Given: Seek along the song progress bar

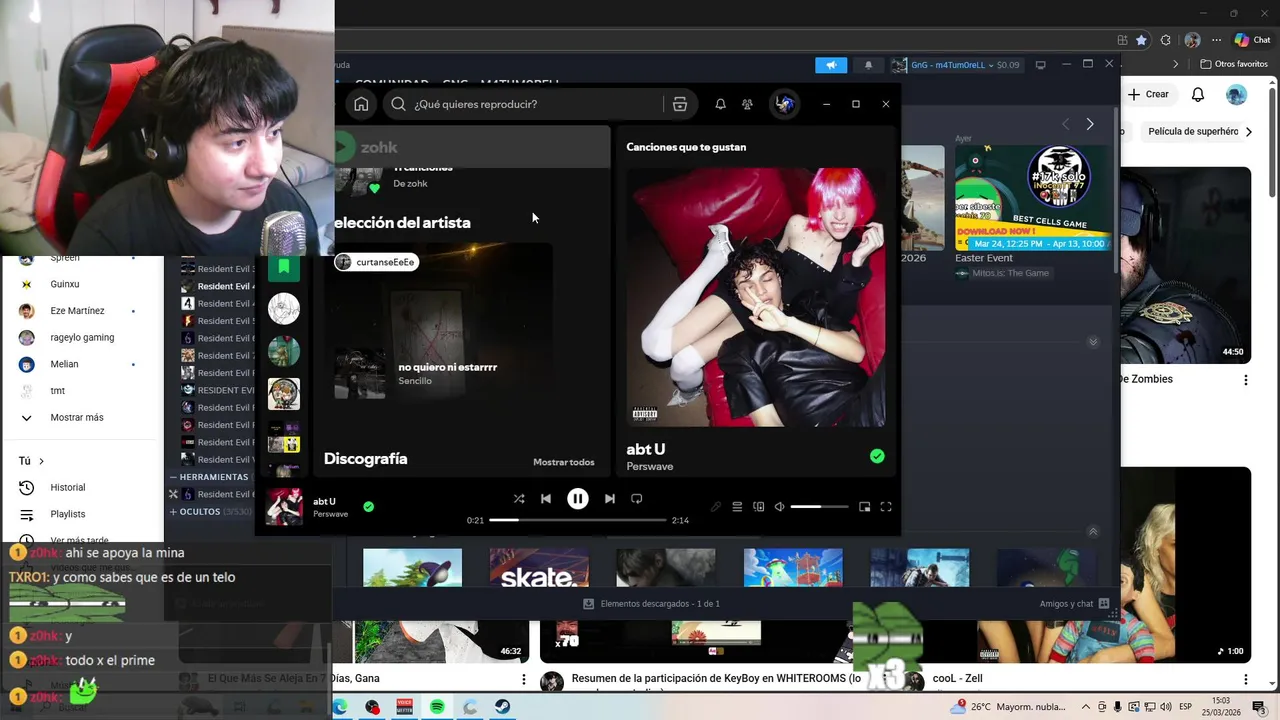Looking at the screenshot, I should [578, 520].
